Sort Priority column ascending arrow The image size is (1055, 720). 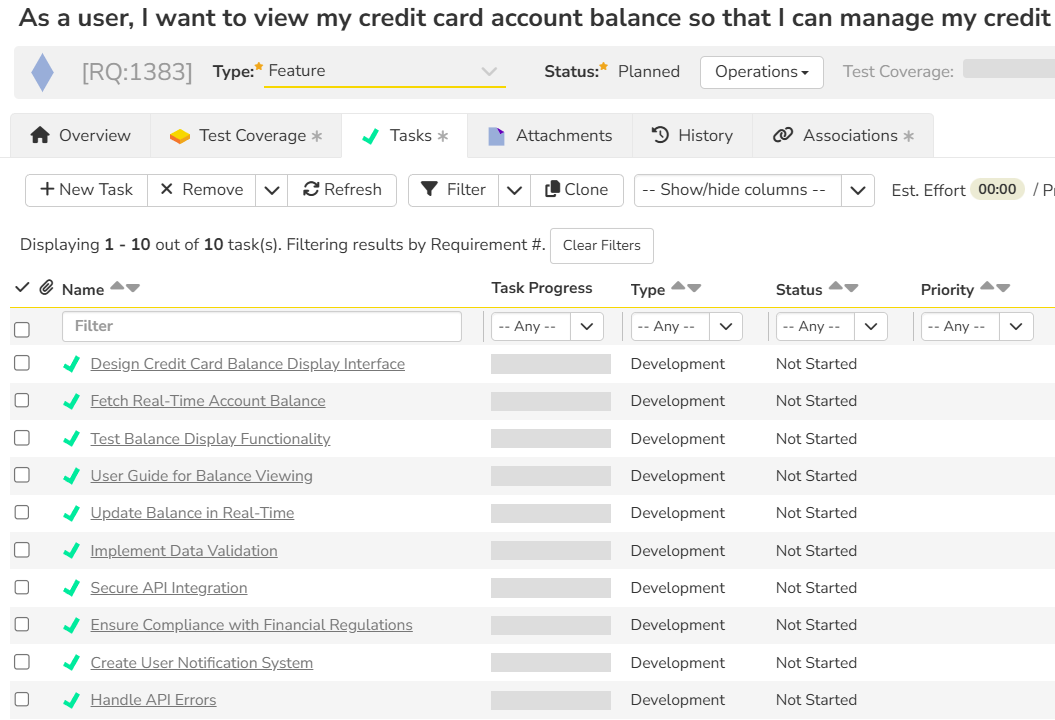click(x=987, y=288)
